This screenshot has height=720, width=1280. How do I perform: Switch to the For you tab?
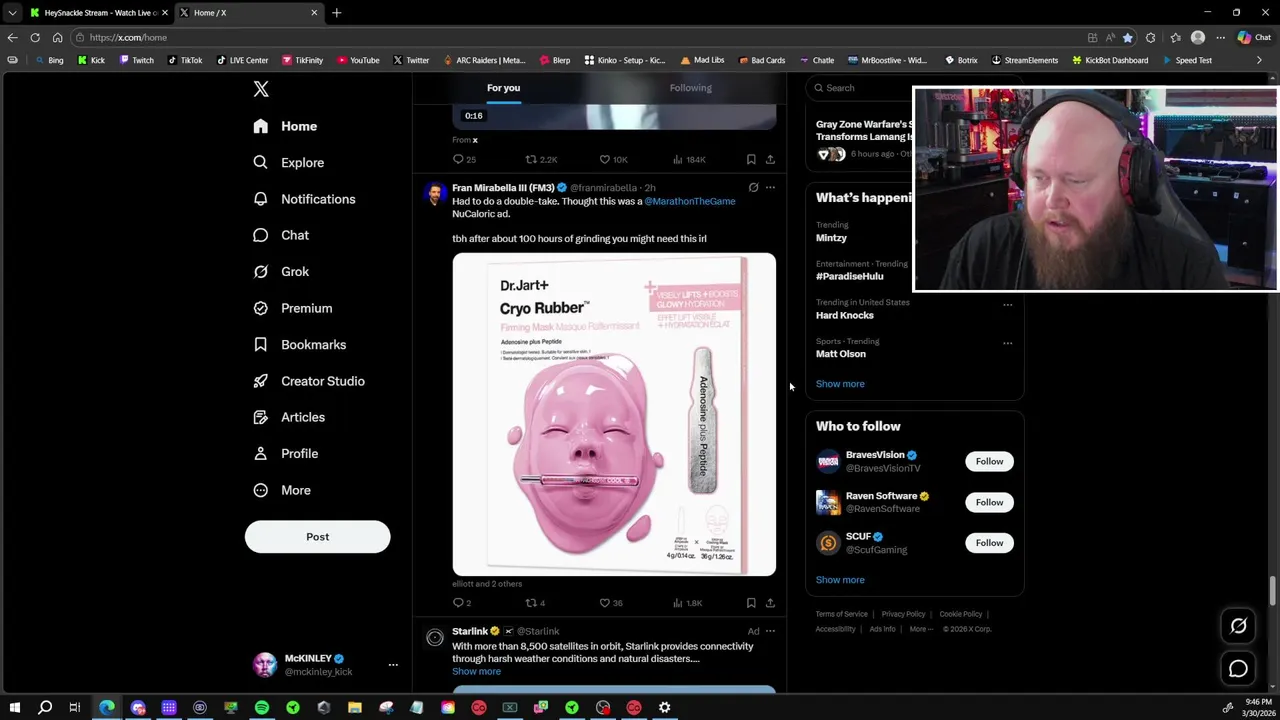tap(503, 88)
